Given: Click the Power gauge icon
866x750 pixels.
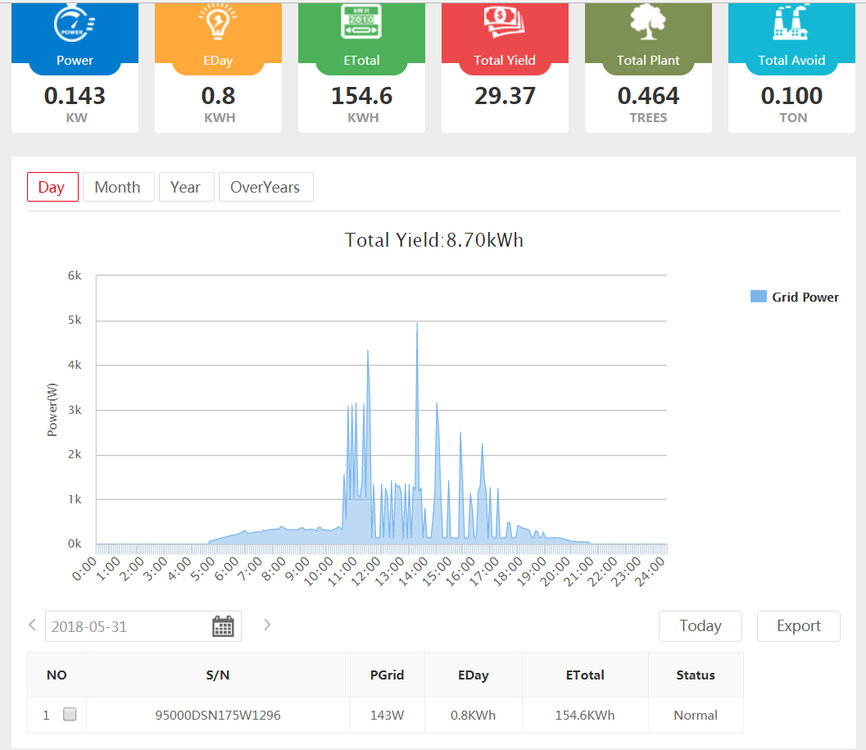Looking at the screenshot, I should 74,23.
